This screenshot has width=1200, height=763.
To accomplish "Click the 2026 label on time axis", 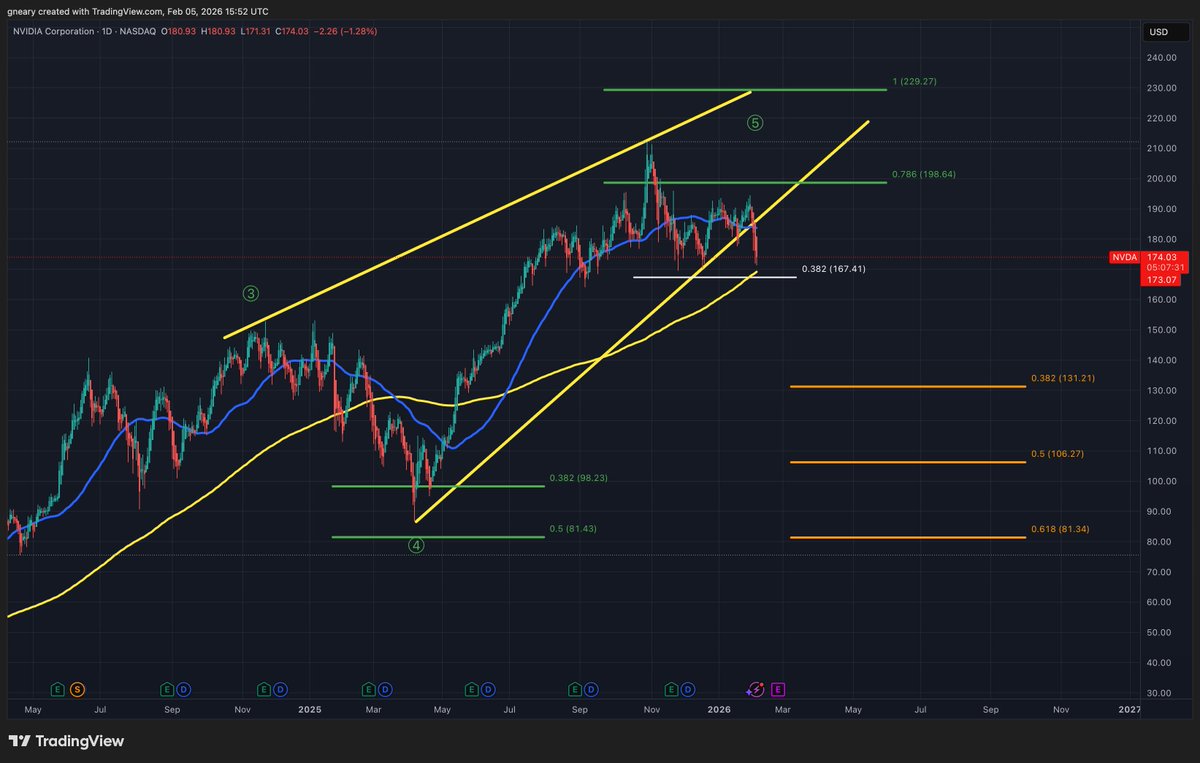I will tap(718, 709).
